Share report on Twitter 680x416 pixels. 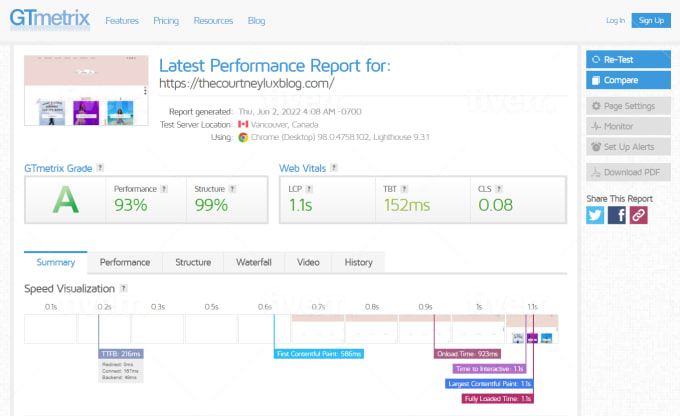tap(595, 215)
